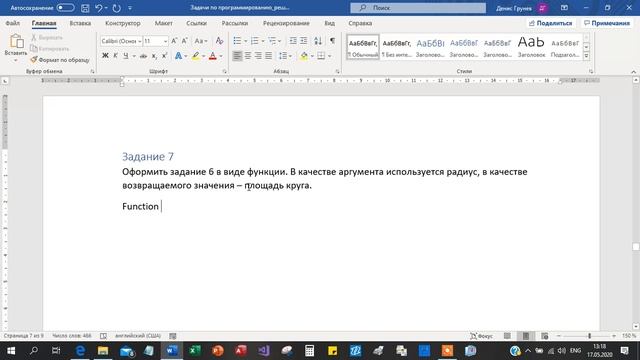The width and height of the screenshot is (640, 360).
Task: Click the Поделиться button
Action: [x=550, y=23]
